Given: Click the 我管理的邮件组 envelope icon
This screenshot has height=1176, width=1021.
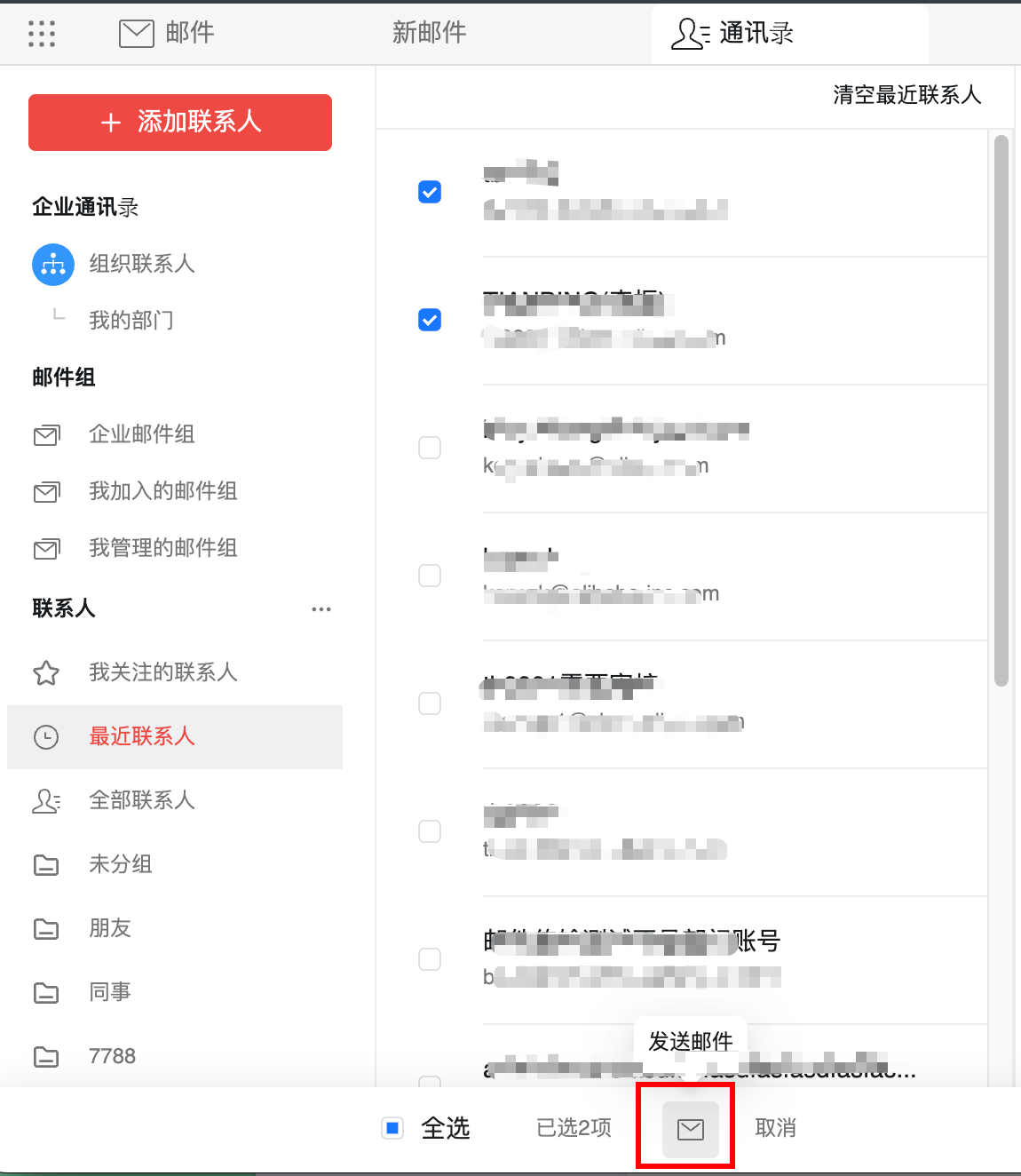Looking at the screenshot, I should 46,548.
